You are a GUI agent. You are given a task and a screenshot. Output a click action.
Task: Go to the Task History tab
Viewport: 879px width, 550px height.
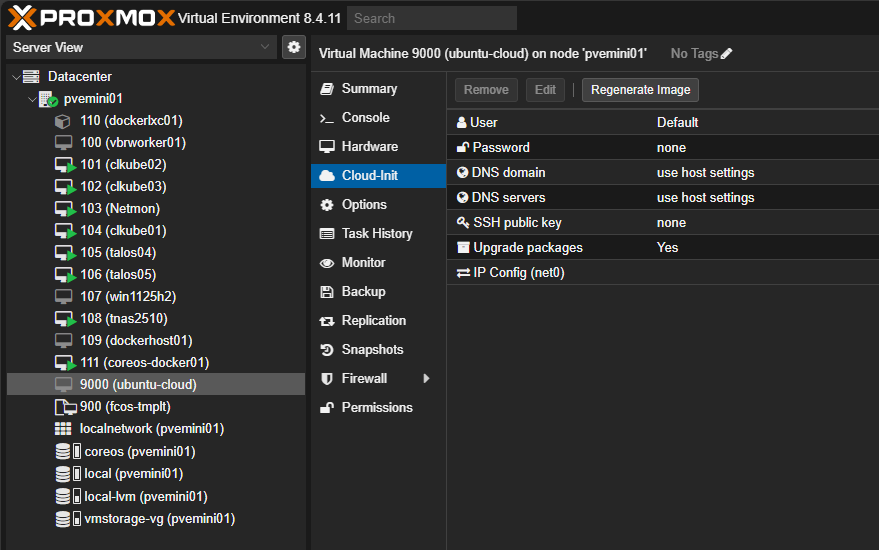click(376, 234)
